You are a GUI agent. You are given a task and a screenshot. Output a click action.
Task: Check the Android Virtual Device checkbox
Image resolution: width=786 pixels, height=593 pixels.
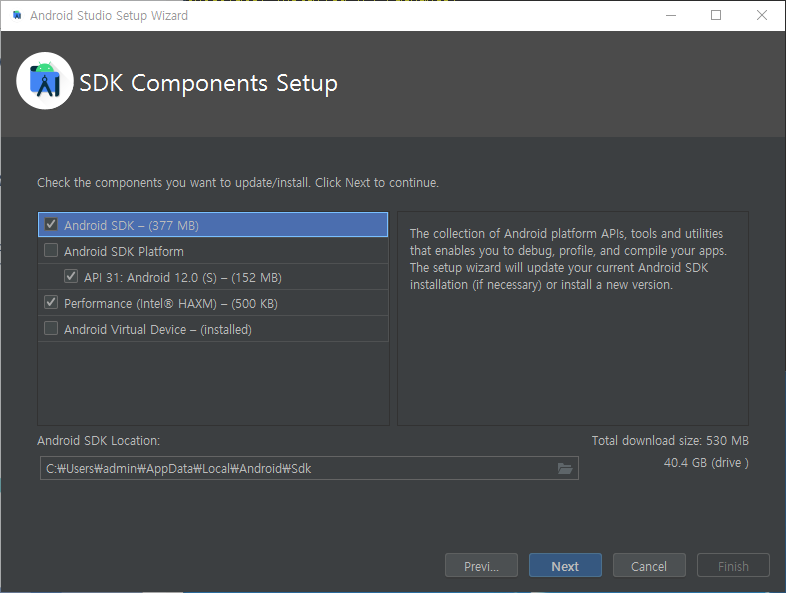point(51,328)
